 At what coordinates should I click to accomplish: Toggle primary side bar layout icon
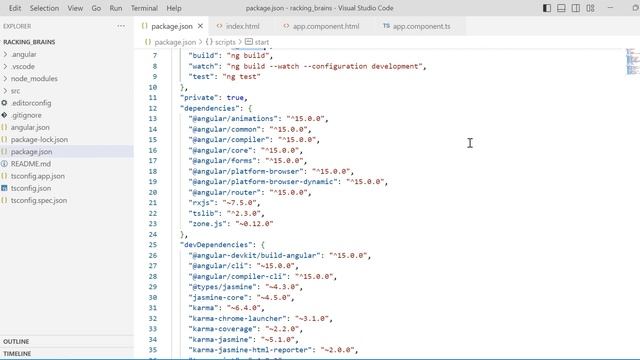(x=547, y=8)
